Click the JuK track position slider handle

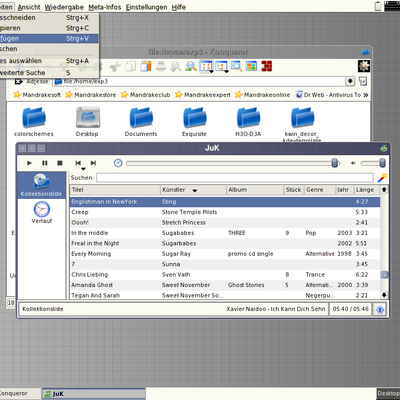pos(335,163)
